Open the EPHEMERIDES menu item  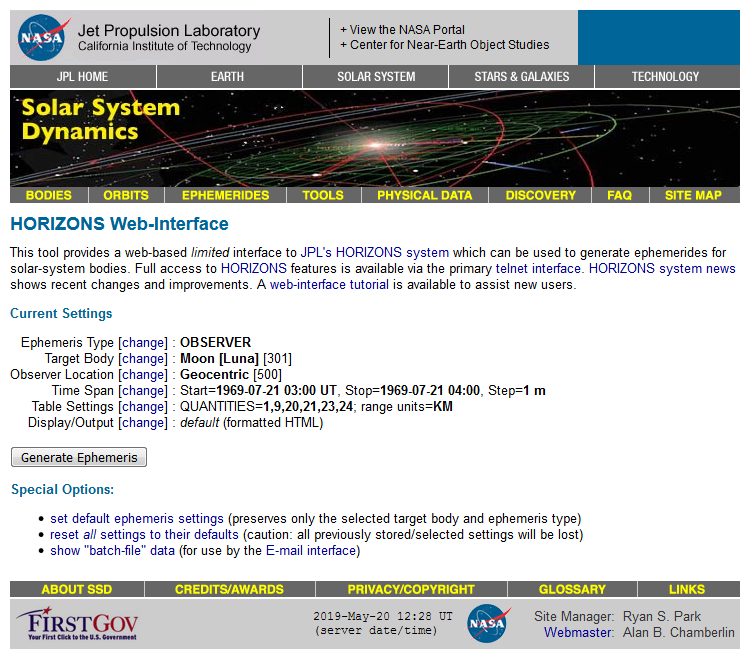[225, 195]
